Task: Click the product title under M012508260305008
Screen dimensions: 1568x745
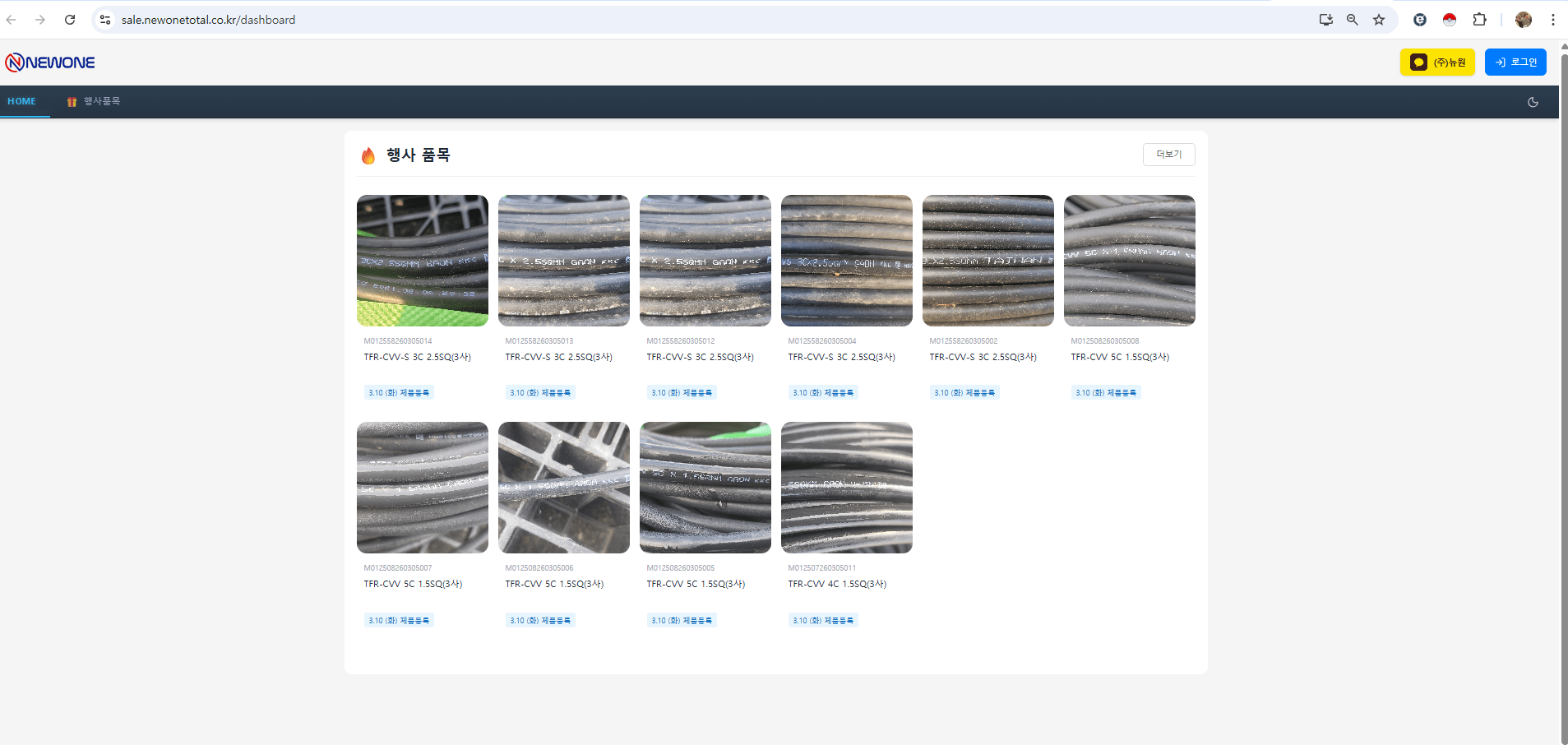Action: point(1119,357)
